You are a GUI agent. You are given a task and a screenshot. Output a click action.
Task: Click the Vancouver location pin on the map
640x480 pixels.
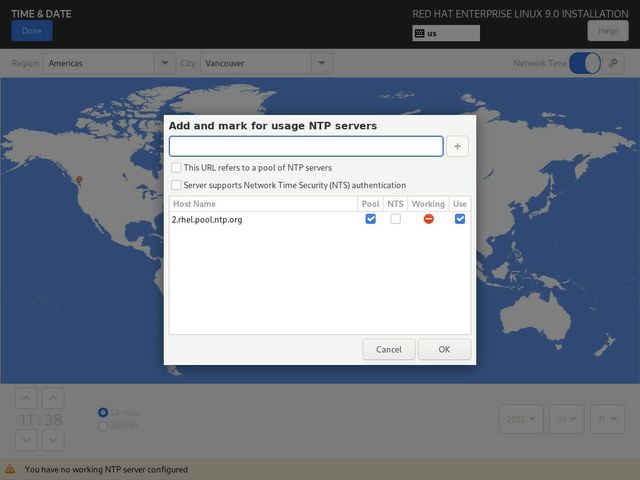[x=79, y=180]
